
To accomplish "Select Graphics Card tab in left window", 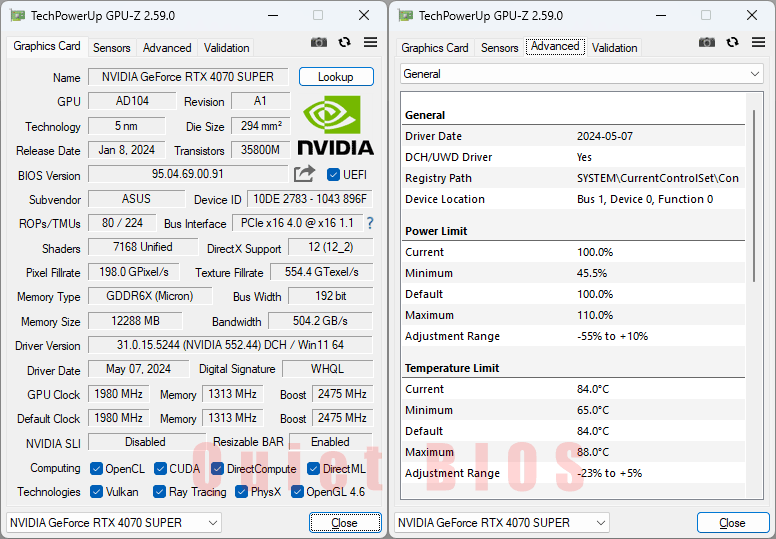I will click(47, 47).
